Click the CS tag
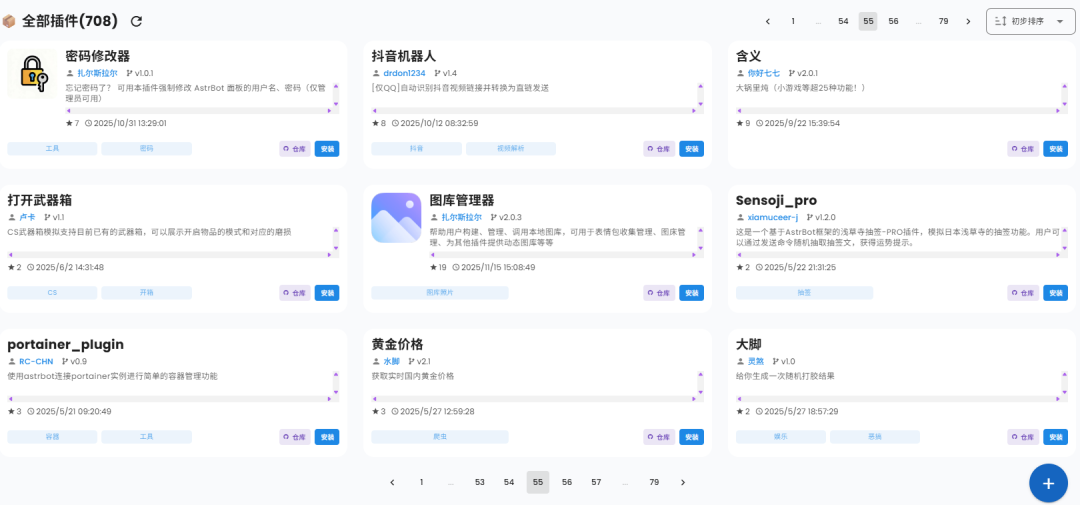The width and height of the screenshot is (1080, 505). click(x=52, y=293)
